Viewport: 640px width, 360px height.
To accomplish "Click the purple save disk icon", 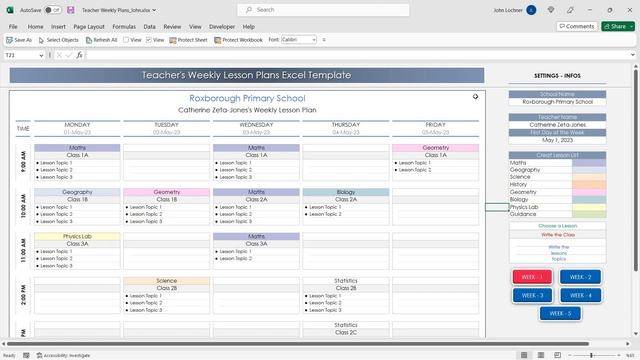I will coord(71,10).
